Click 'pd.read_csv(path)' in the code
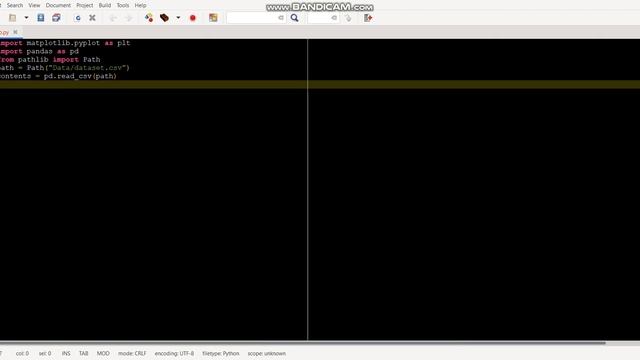This screenshot has height=360, width=640. point(80,76)
